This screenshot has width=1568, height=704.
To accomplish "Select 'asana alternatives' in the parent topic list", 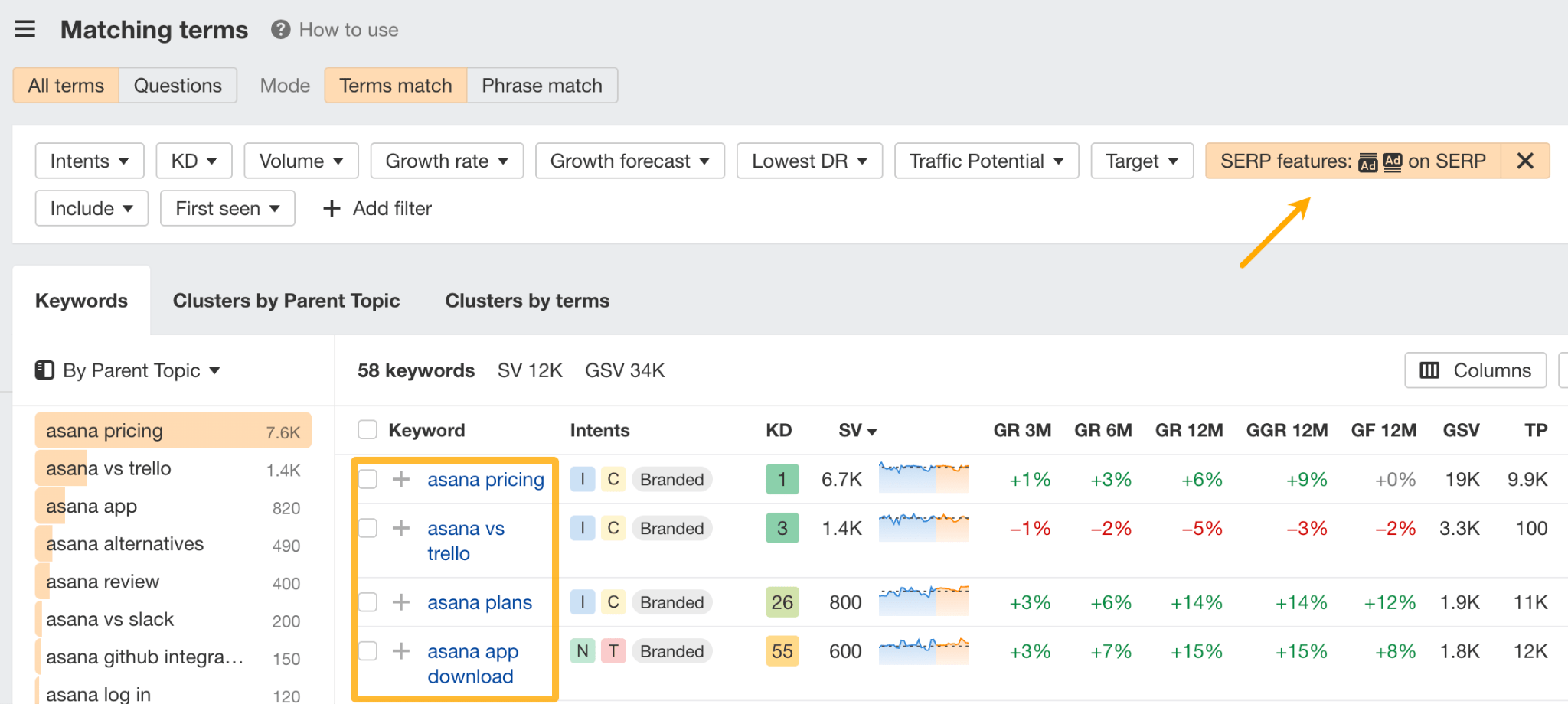I will point(124,543).
